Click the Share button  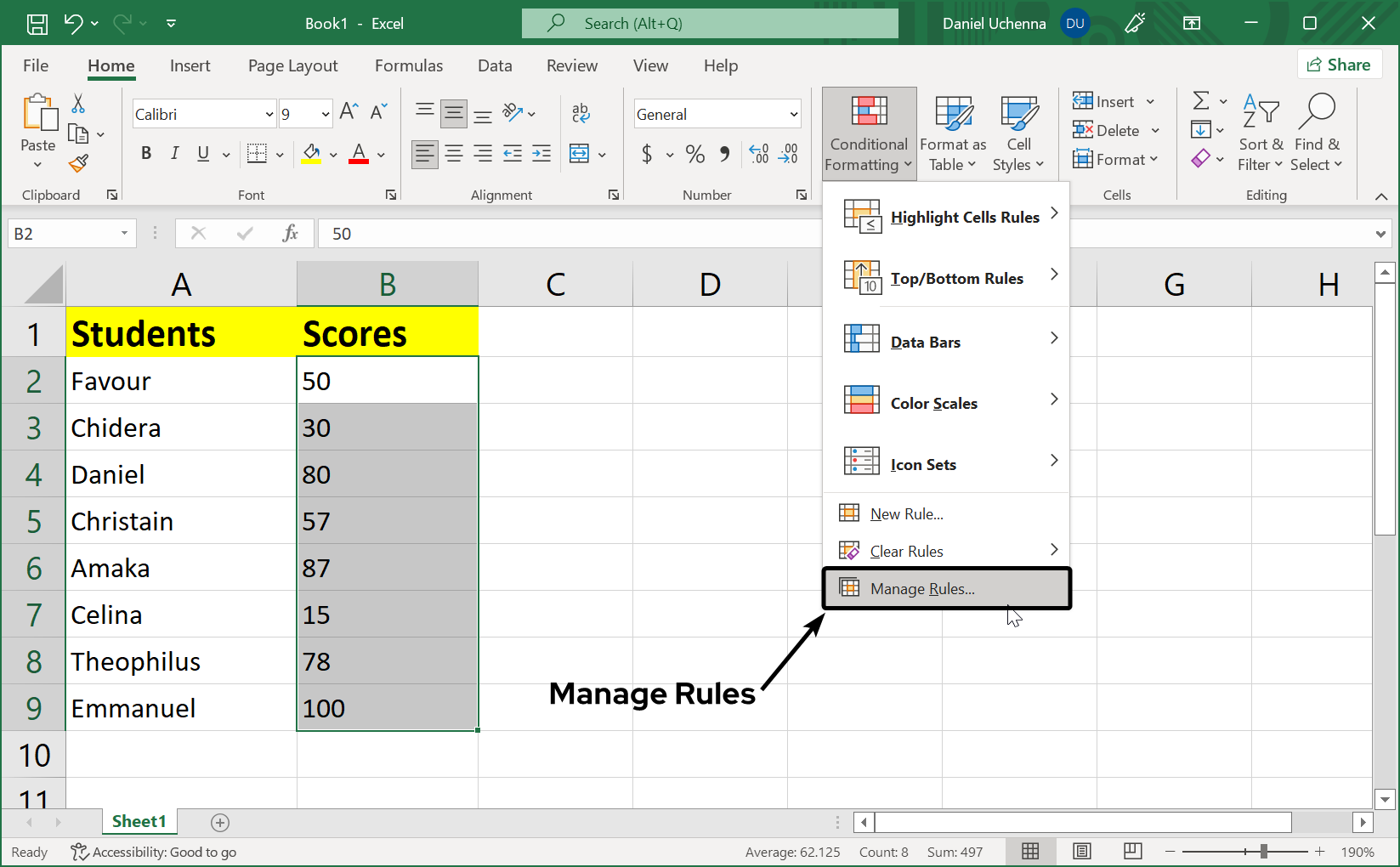[1340, 64]
